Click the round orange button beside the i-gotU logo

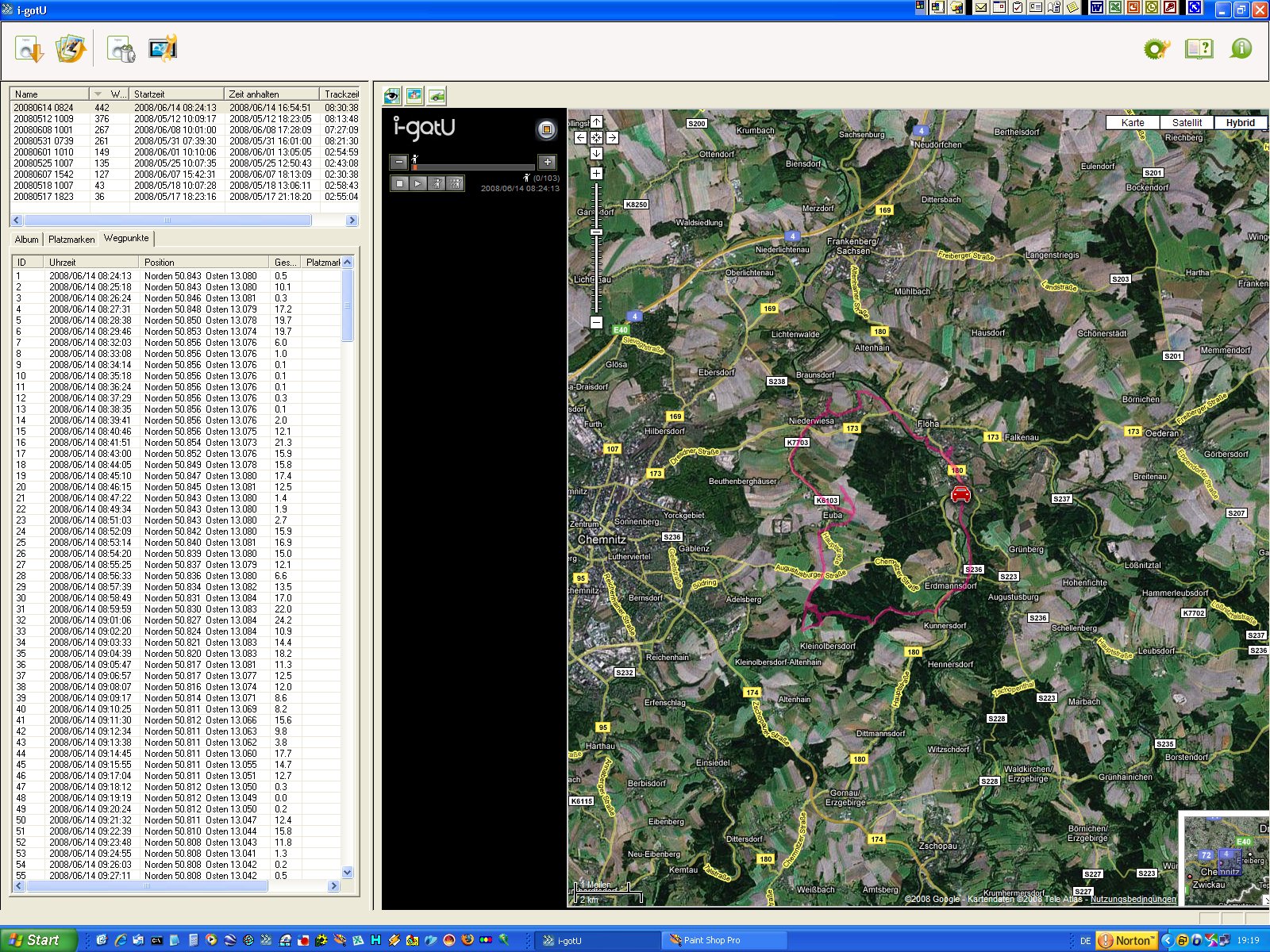point(546,129)
